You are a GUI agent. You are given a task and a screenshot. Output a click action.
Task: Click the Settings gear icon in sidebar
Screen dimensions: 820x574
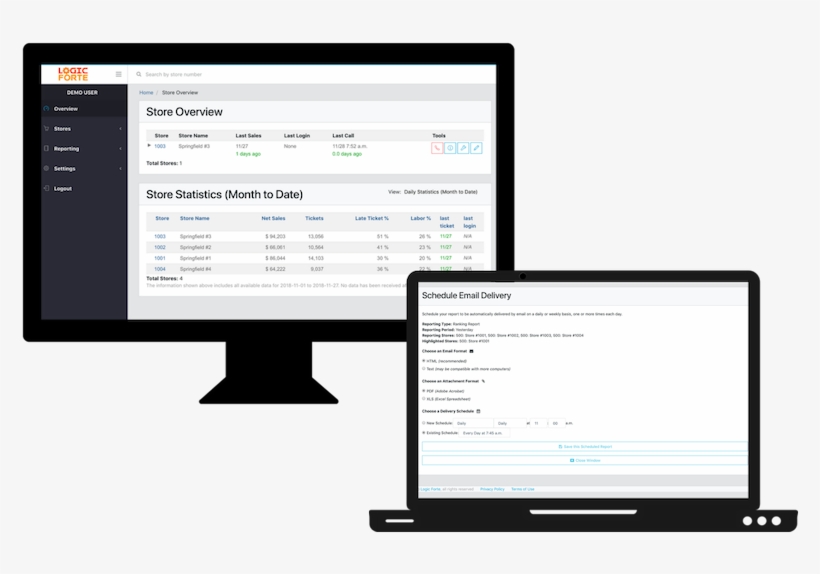coord(47,168)
